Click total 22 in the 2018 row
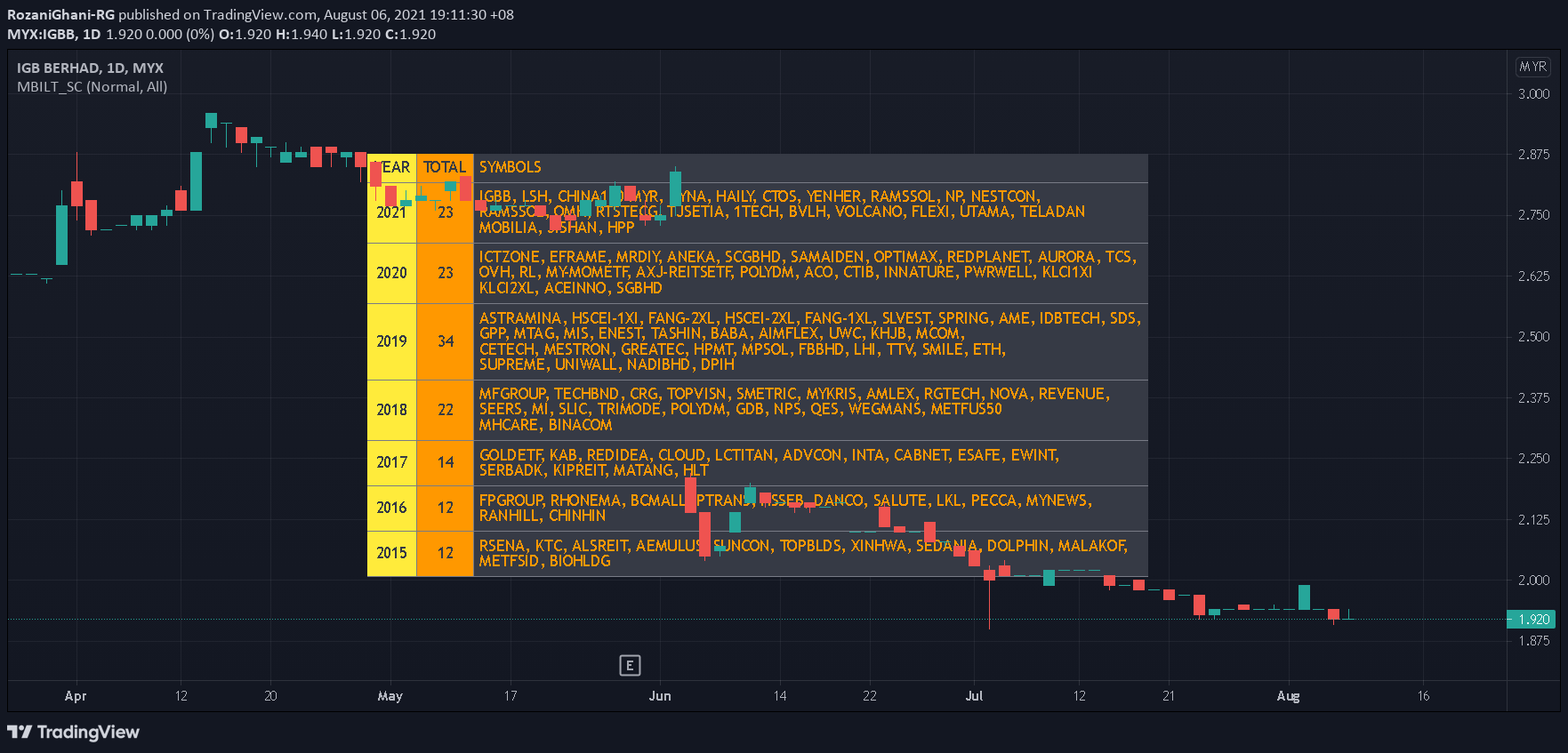Screen dimensions: 1568x753 pos(446,410)
